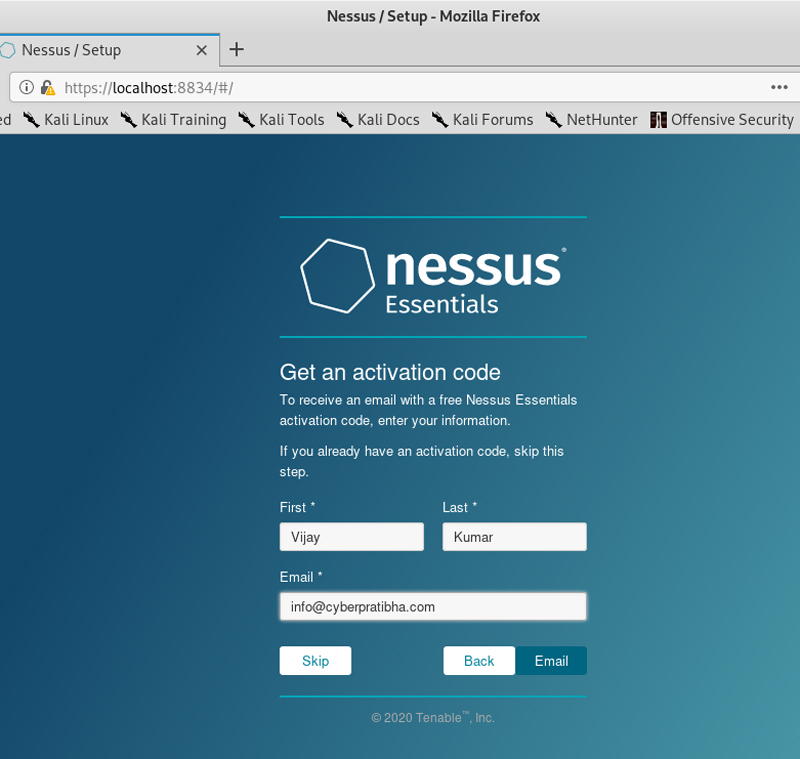Click the 'First *' field label
This screenshot has width=800, height=759.
point(297,508)
